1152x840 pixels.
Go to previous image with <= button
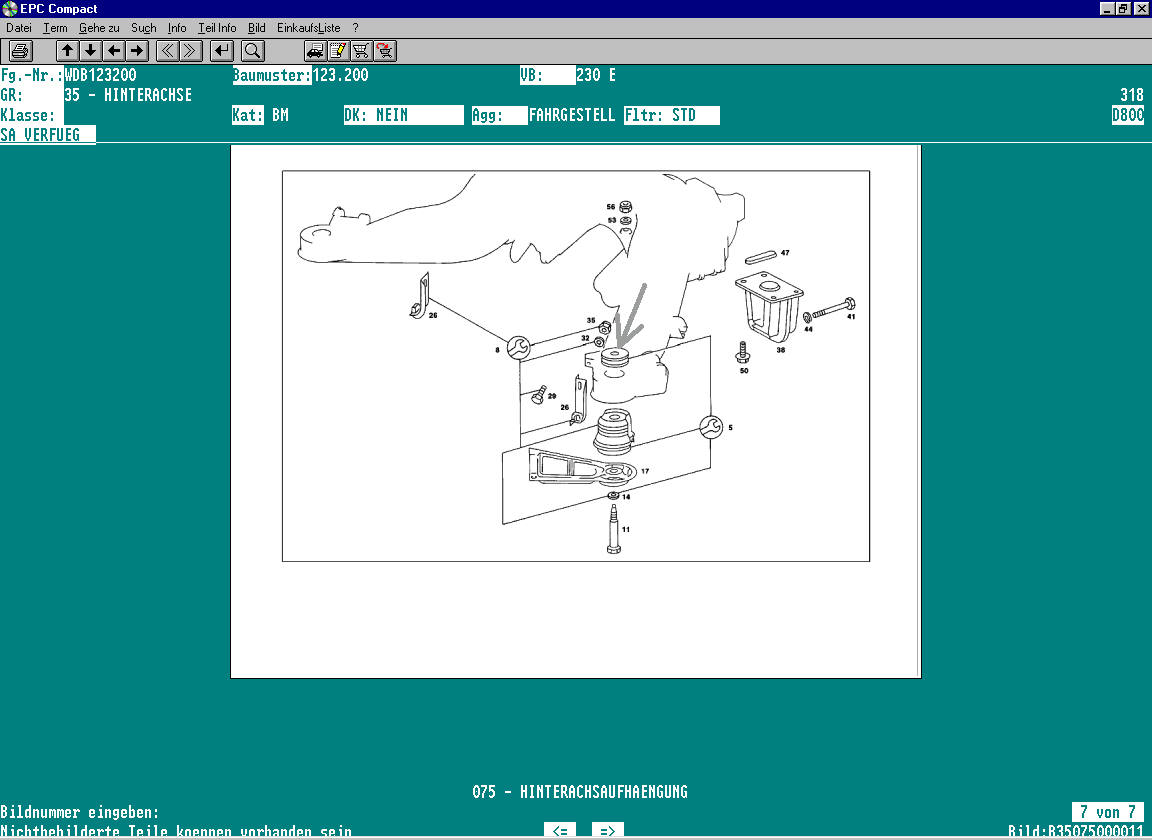coord(560,830)
